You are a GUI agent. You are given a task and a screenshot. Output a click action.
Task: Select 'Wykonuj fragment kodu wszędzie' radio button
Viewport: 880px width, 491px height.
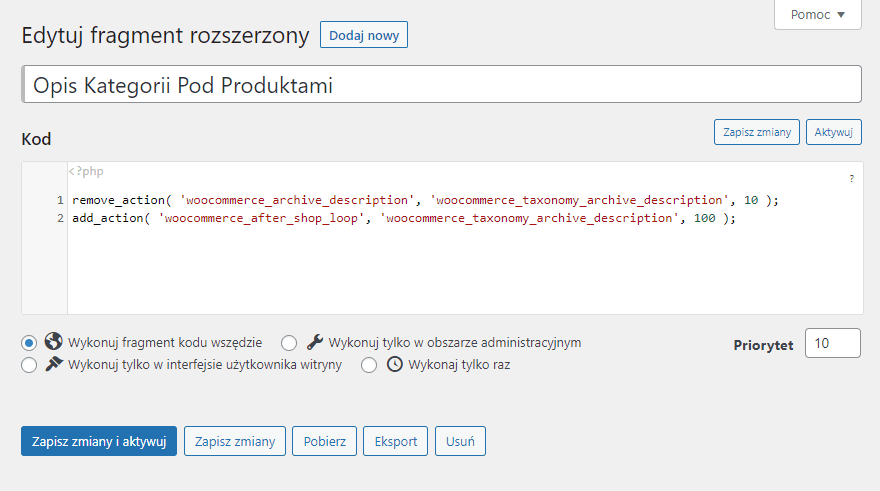click(29, 343)
